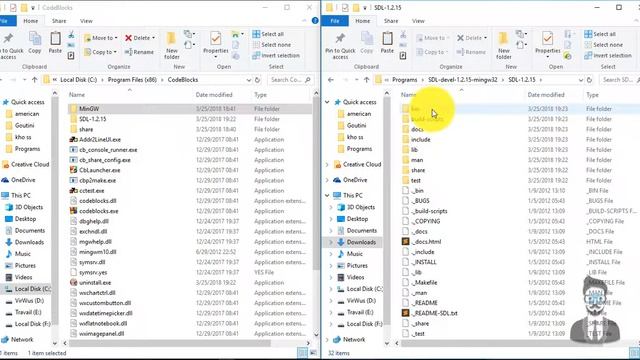
Task: Open address bar history dropdown in CodeBlocks window
Action: 249,80
